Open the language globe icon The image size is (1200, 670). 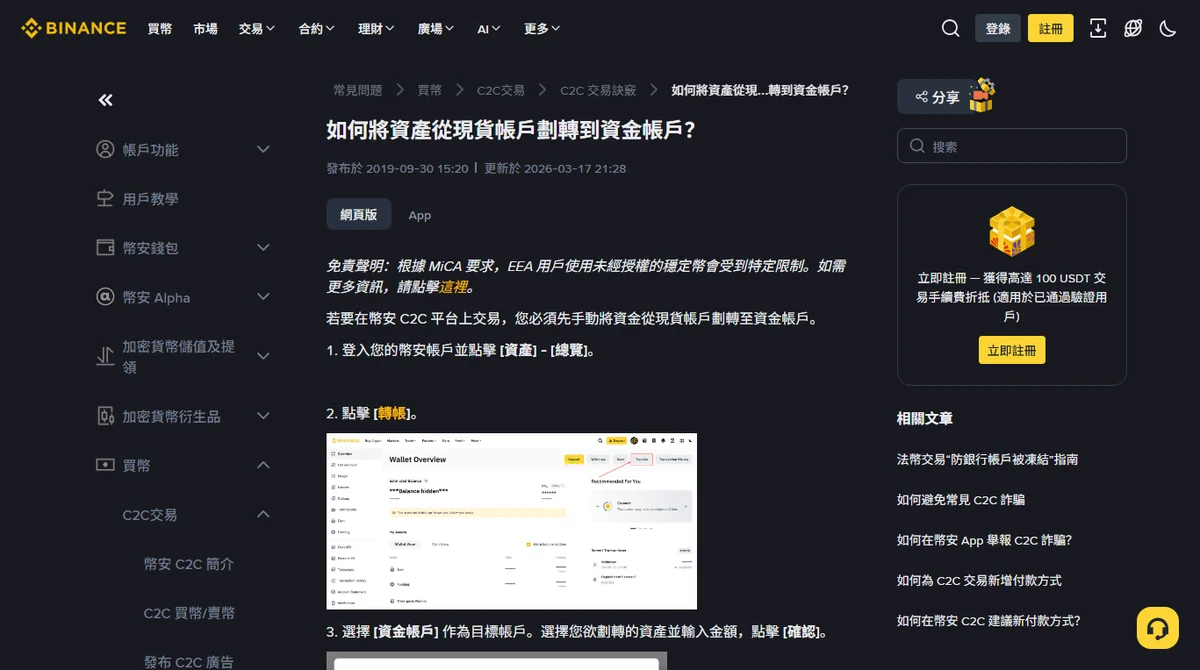click(x=1133, y=28)
